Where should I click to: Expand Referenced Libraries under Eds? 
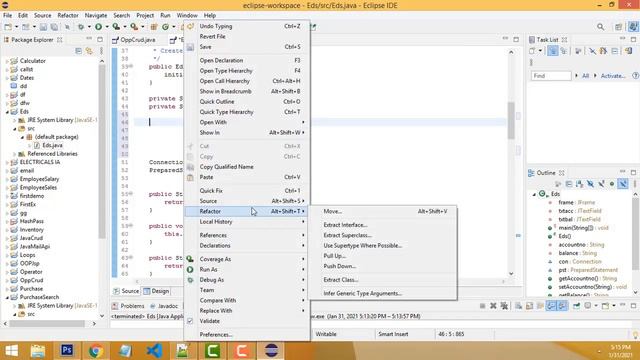(15, 154)
